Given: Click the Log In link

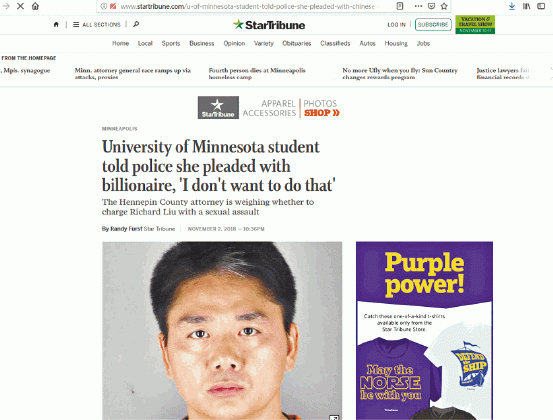Looking at the screenshot, I should (x=396, y=25).
